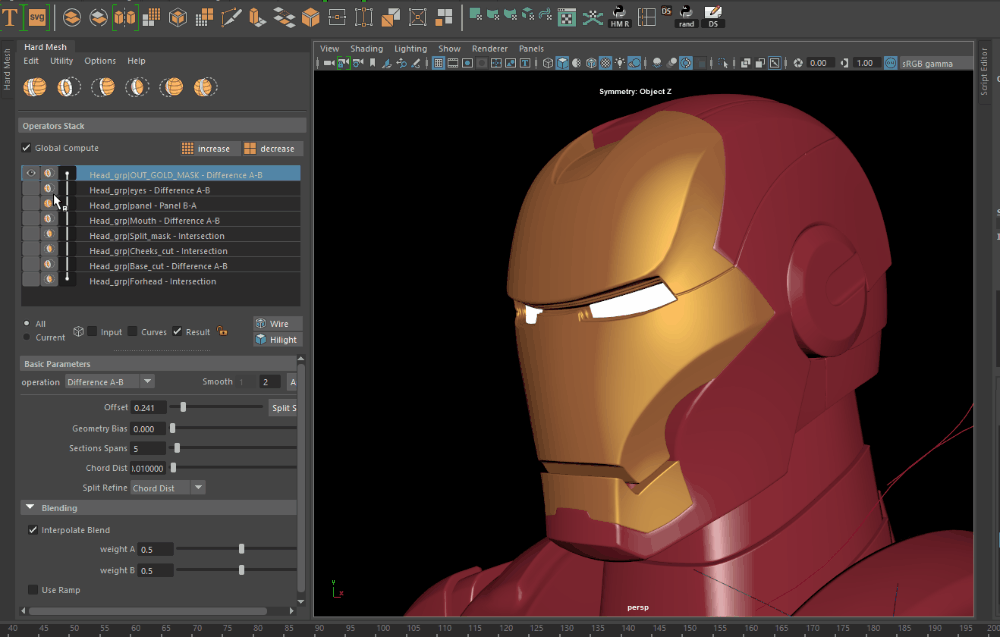Enable Use Ramp checkbox
Viewport: 1000px width, 637px height.
coord(33,590)
